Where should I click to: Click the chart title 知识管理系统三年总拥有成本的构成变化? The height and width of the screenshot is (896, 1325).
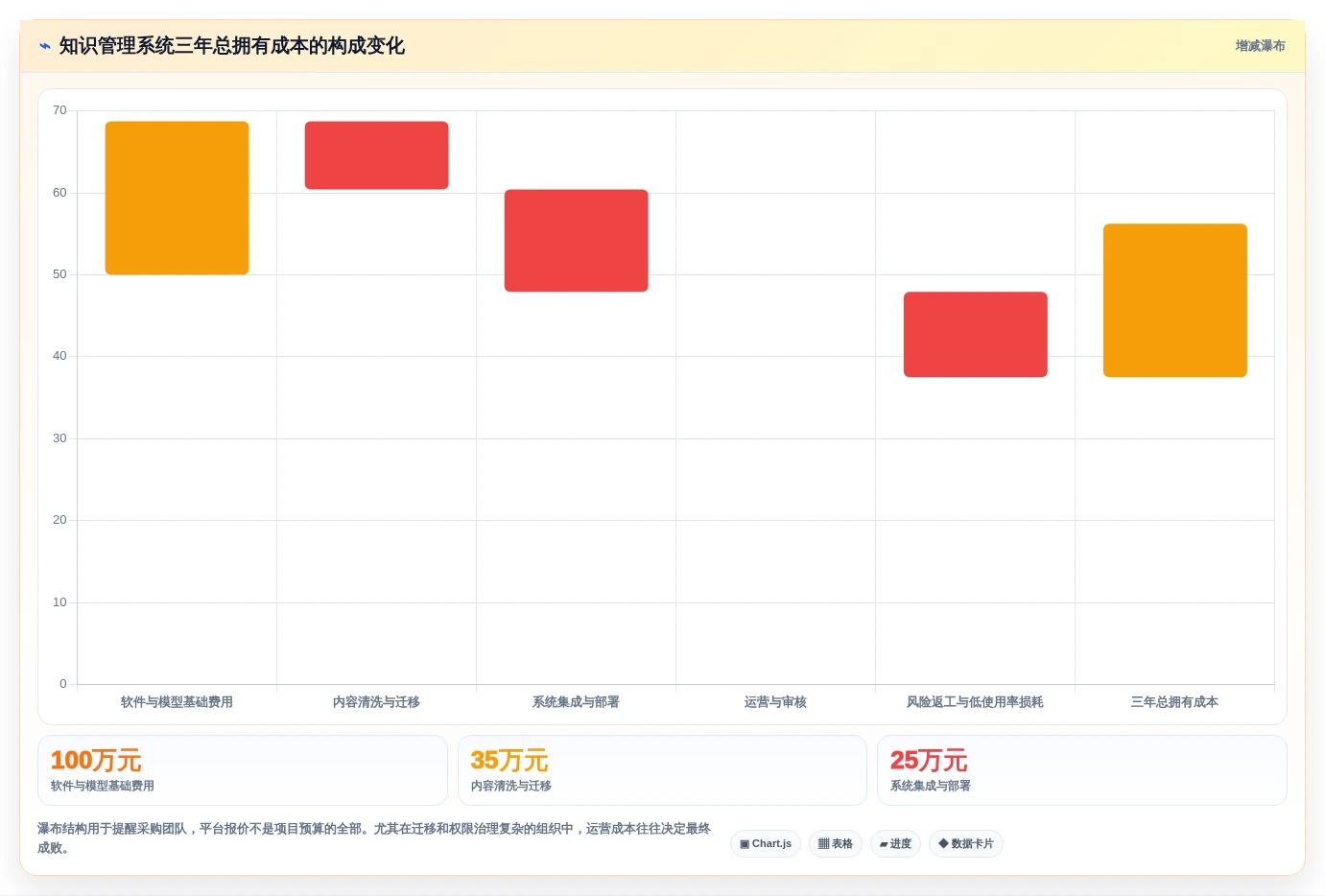click(x=232, y=46)
